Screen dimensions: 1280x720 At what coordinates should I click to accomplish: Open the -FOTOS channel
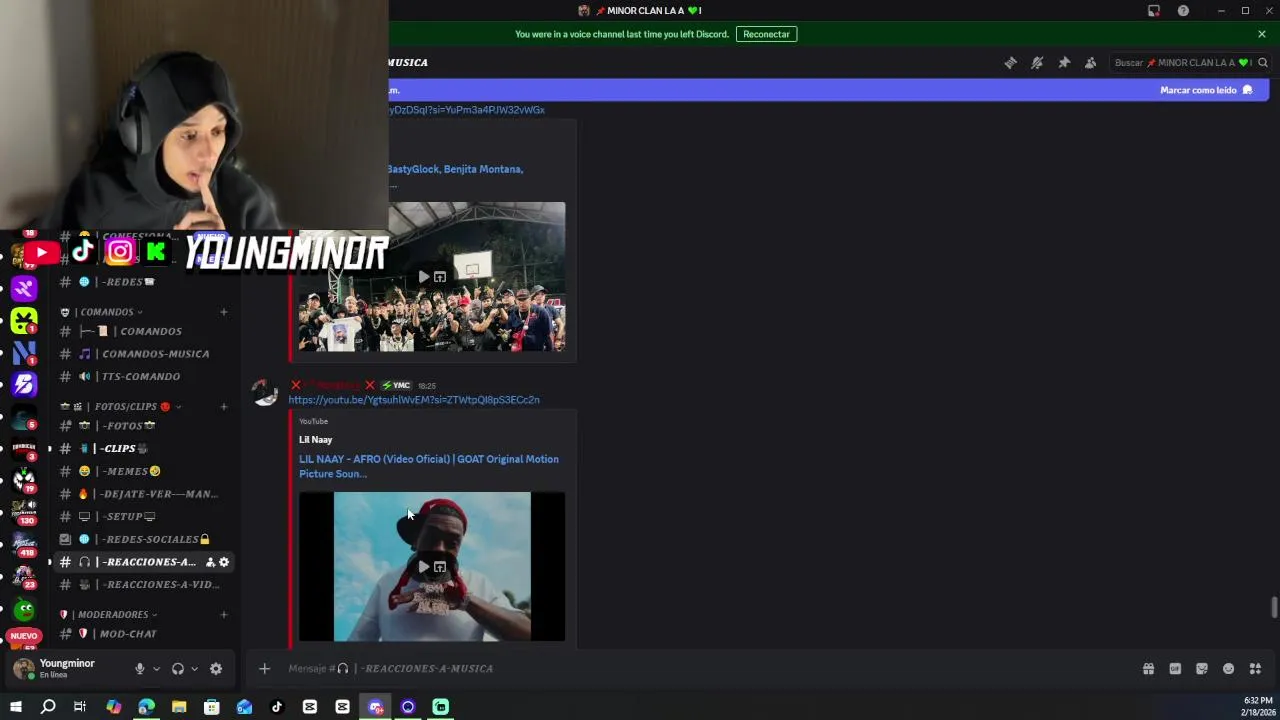[x=145, y=426]
